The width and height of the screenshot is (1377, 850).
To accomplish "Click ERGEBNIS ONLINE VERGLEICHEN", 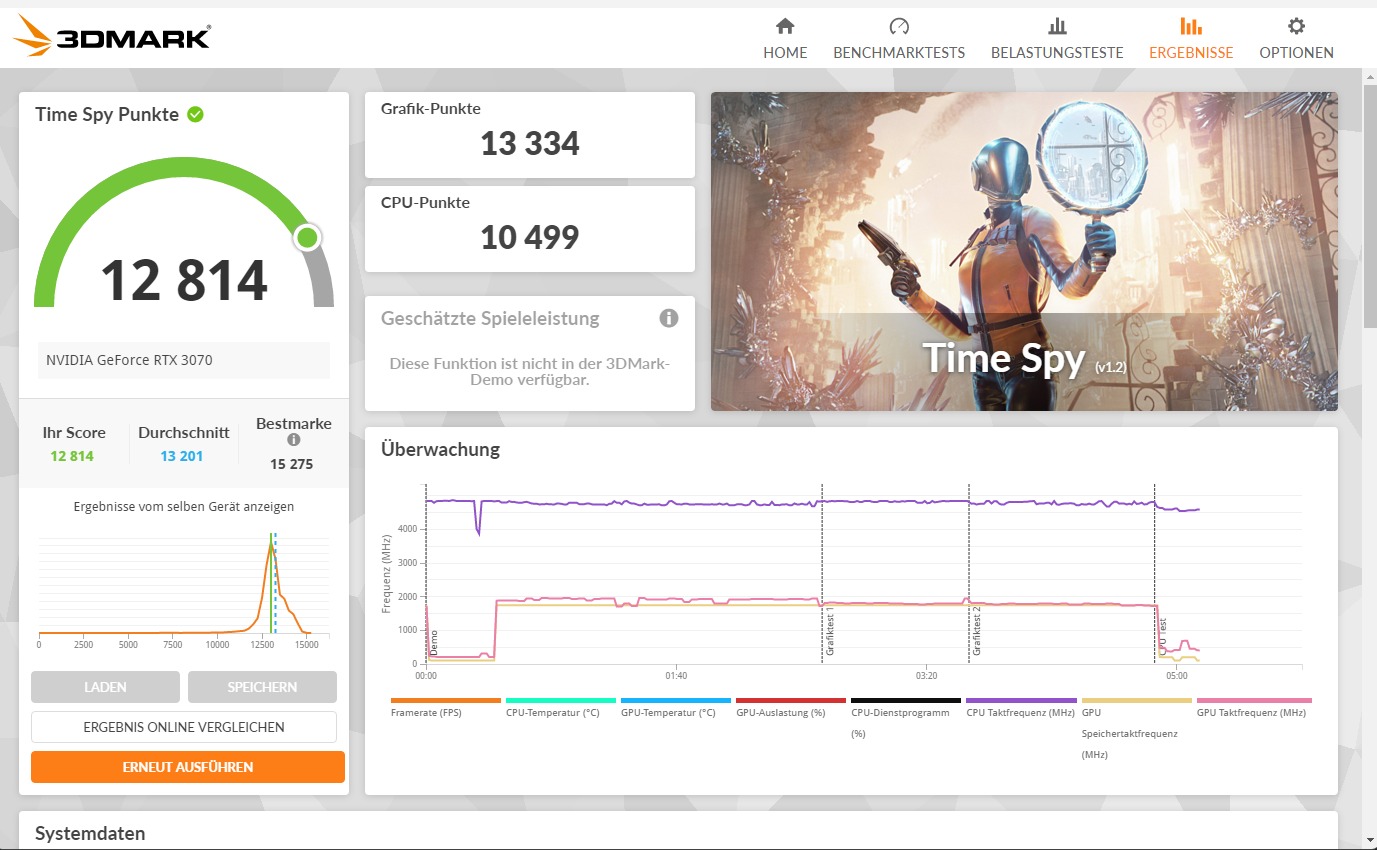I will [184, 727].
